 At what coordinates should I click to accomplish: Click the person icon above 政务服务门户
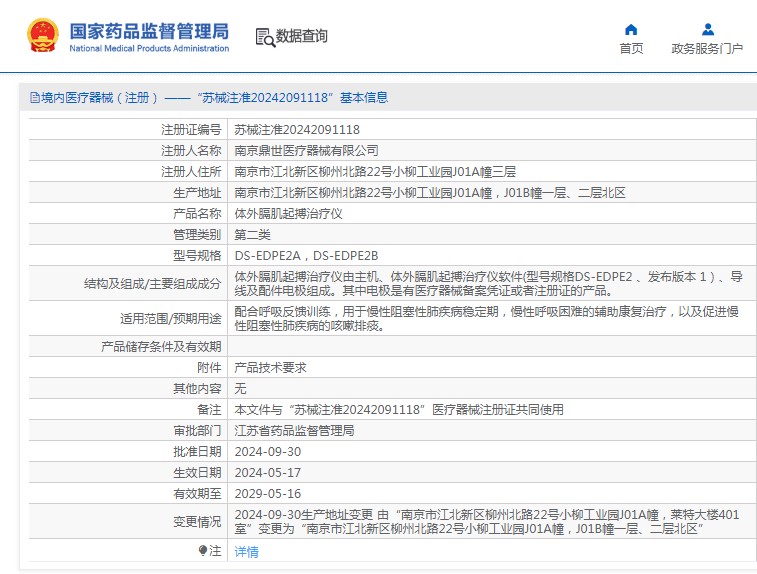[x=707, y=29]
